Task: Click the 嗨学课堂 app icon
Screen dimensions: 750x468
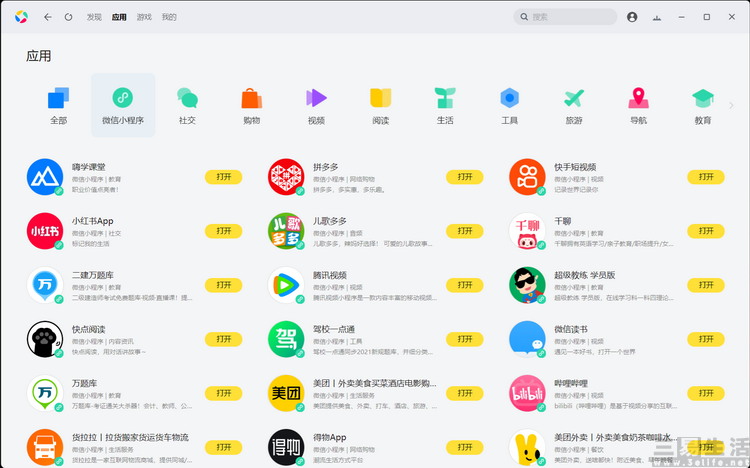Action: pos(45,177)
